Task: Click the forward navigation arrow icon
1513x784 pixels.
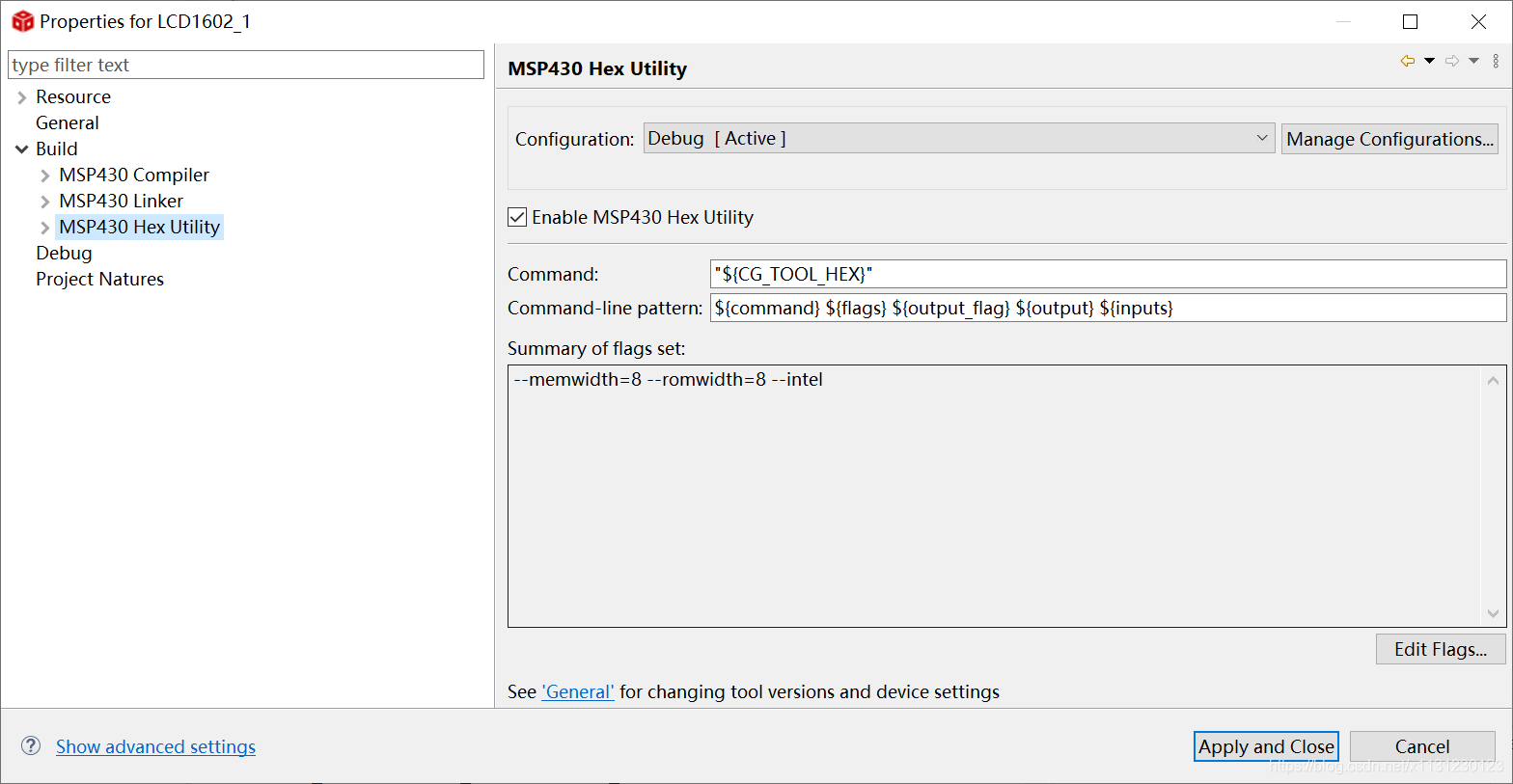Action: (x=1452, y=61)
